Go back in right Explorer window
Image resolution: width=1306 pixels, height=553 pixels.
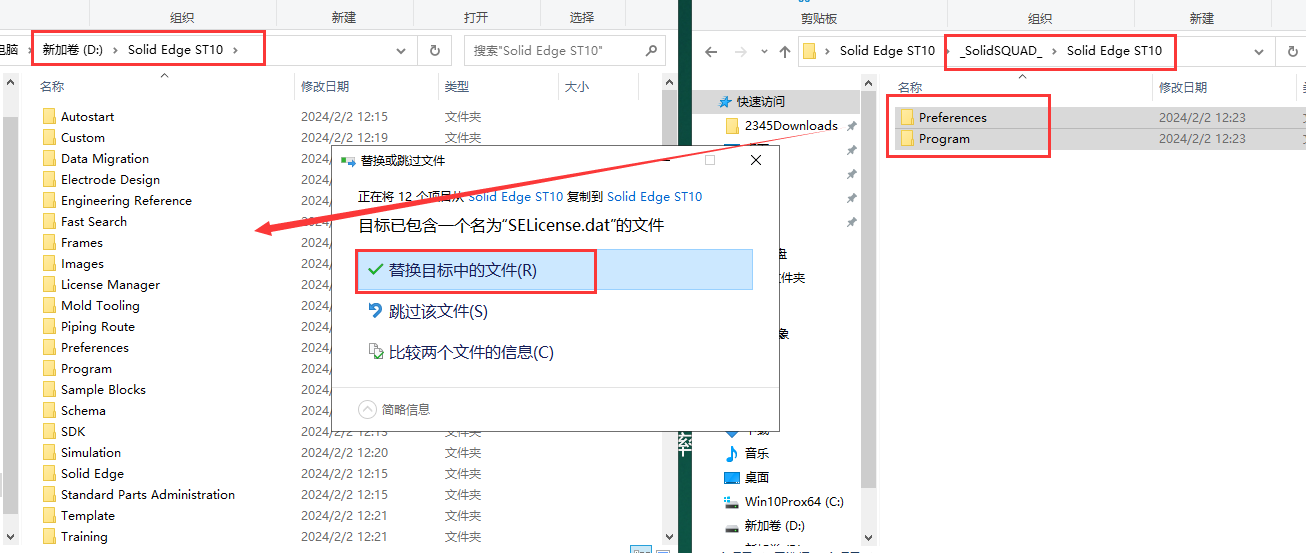(711, 51)
